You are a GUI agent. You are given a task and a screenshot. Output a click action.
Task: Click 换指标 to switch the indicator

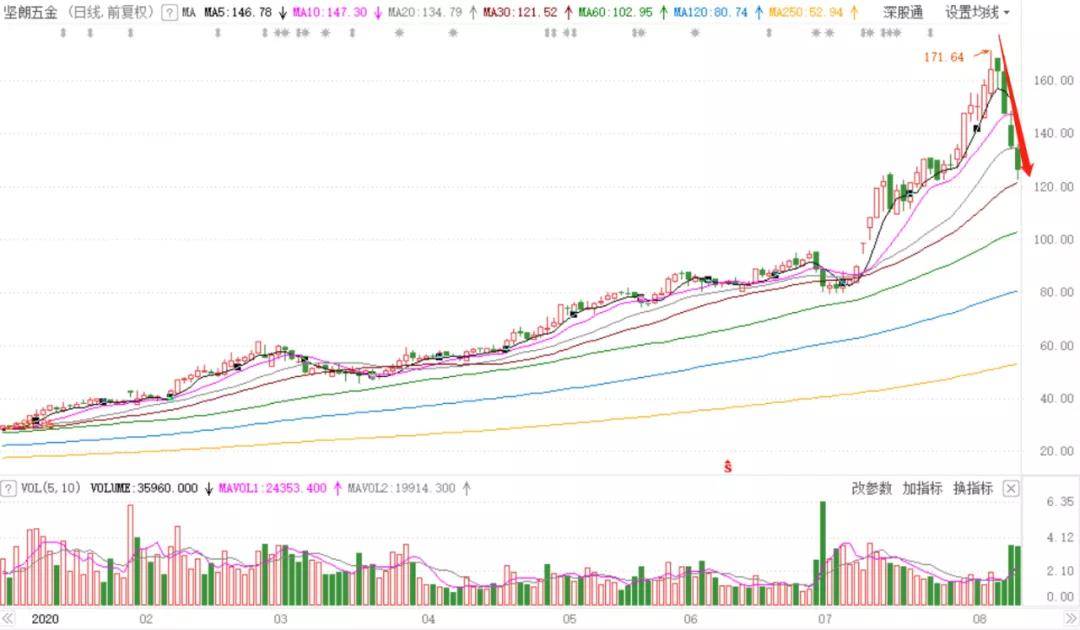pyautogui.click(x=972, y=488)
